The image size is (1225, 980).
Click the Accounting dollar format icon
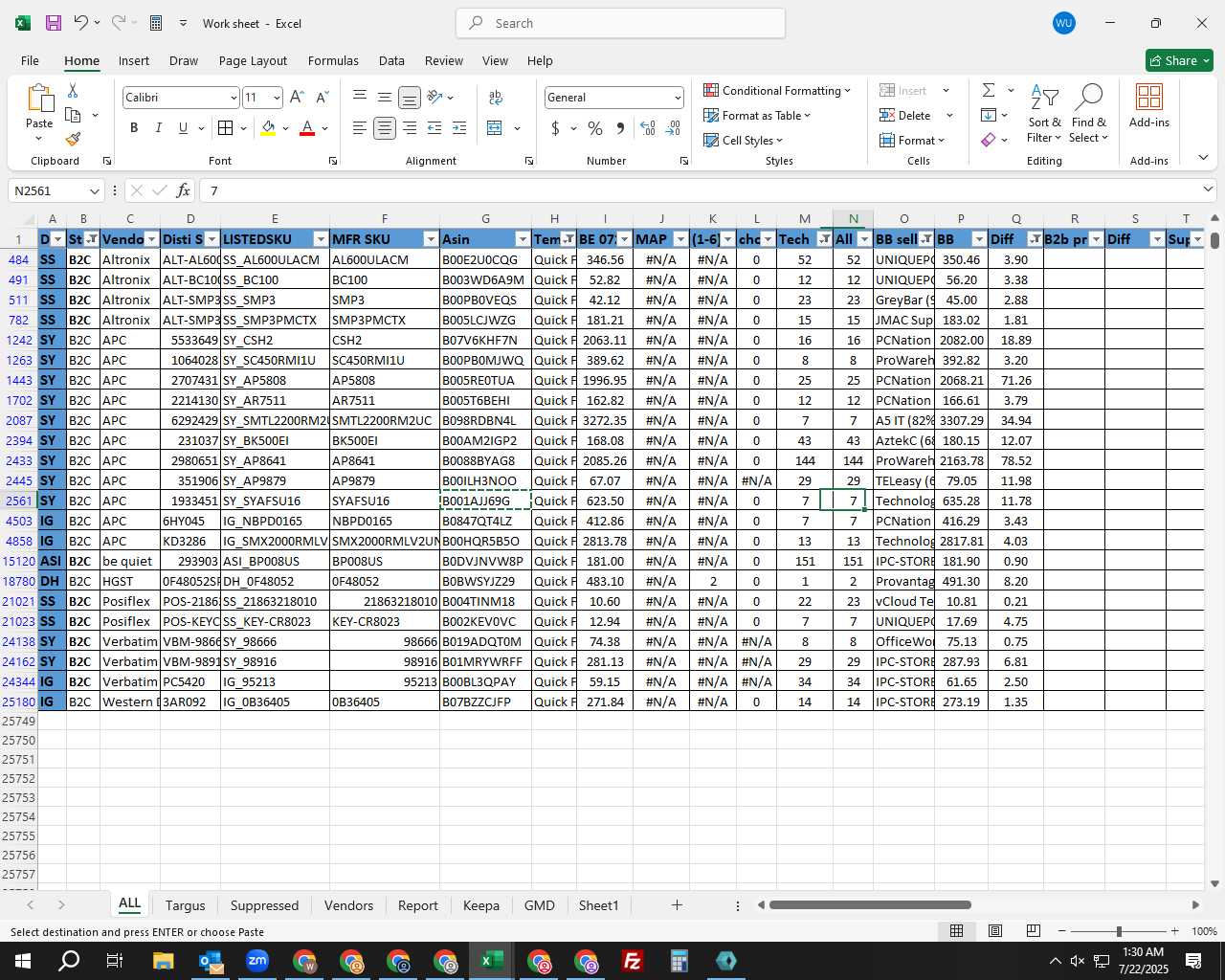pyautogui.click(x=555, y=128)
